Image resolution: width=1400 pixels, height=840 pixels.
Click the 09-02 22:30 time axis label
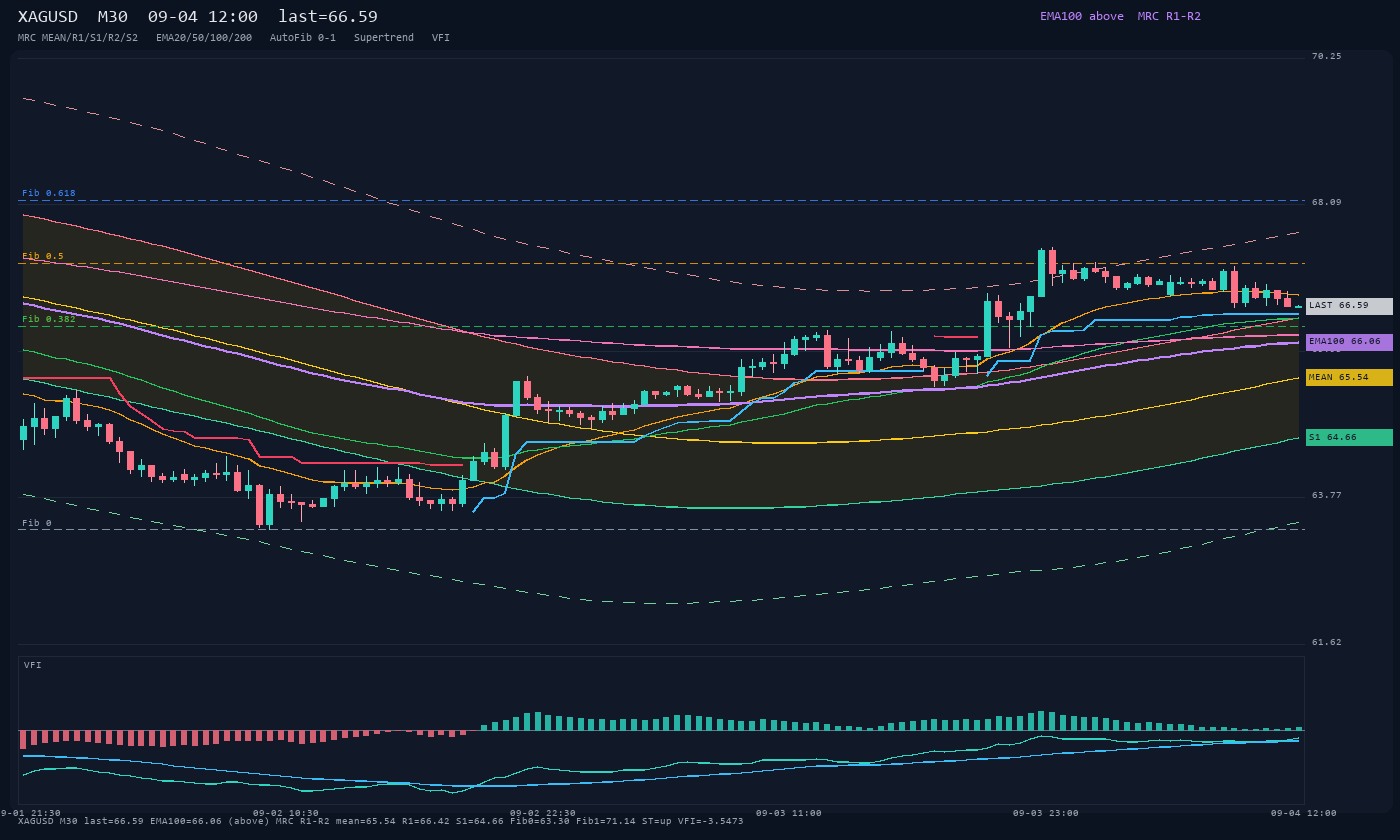[x=543, y=813]
